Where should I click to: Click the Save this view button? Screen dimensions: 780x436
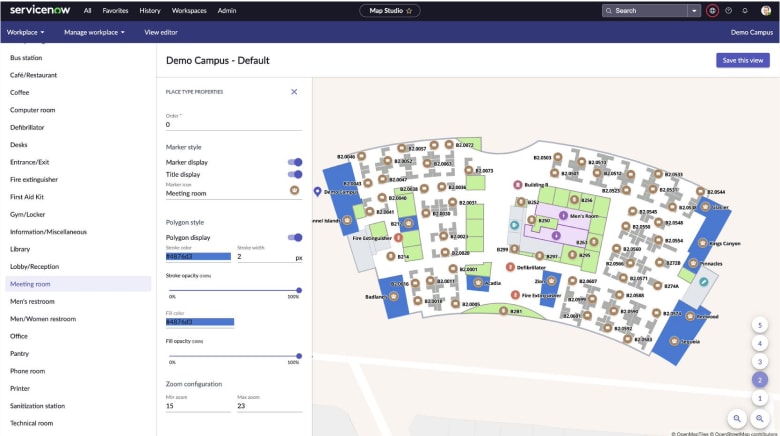[x=743, y=60]
